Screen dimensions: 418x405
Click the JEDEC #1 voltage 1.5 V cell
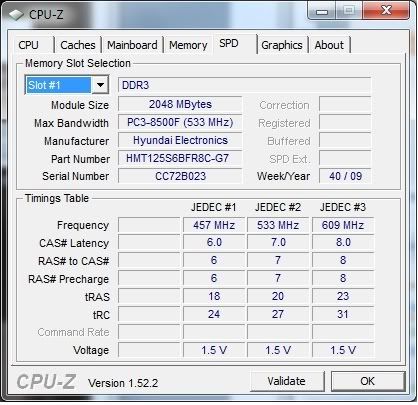(x=214, y=350)
